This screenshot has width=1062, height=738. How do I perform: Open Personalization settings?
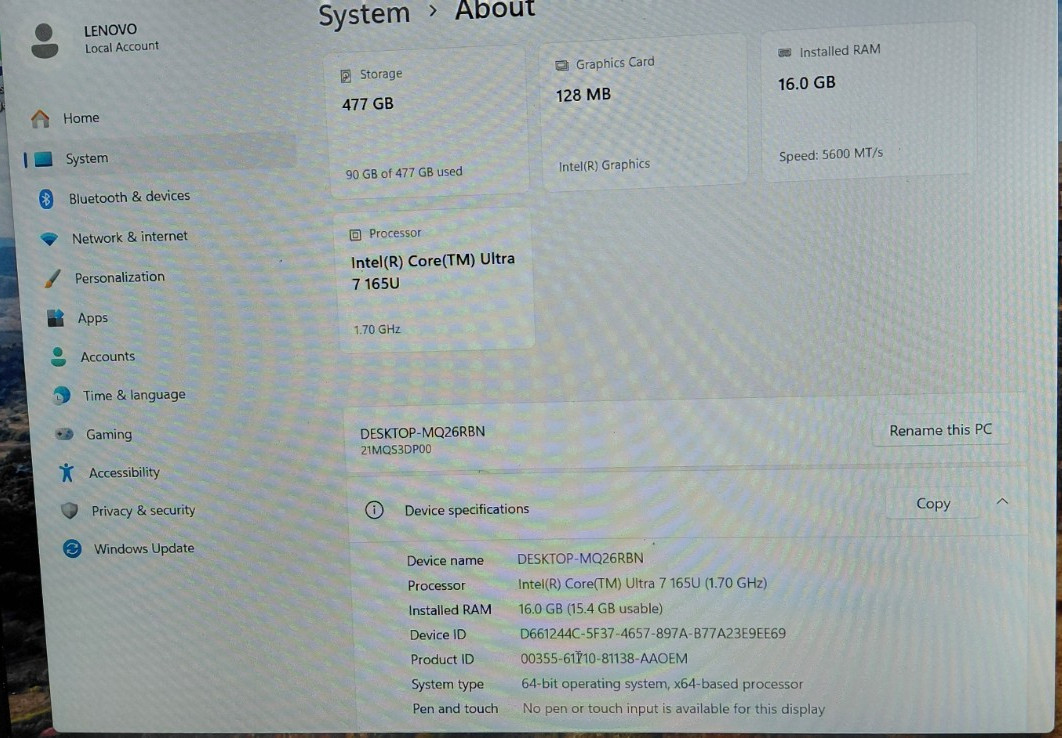(x=120, y=277)
